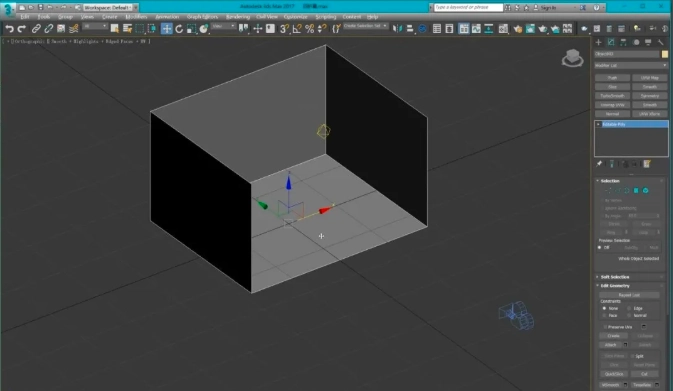673x391 pixels.
Task: Toggle the Split checkbox
Action: click(x=633, y=356)
